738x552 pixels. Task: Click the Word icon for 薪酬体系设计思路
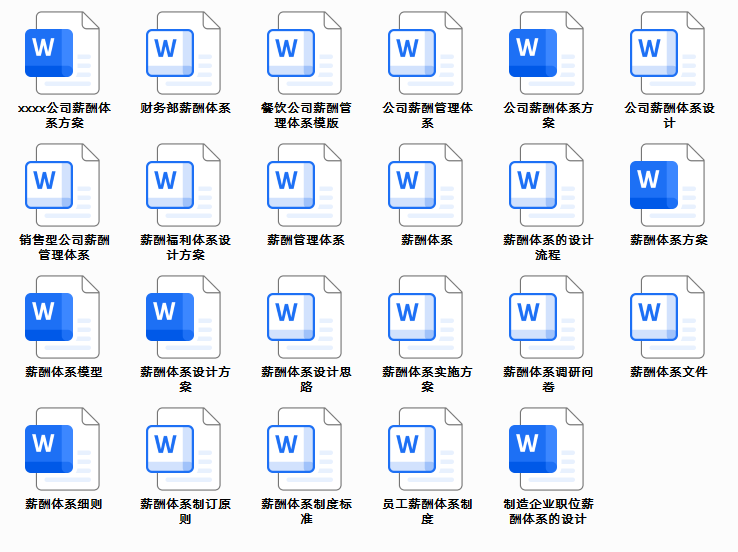click(304, 317)
